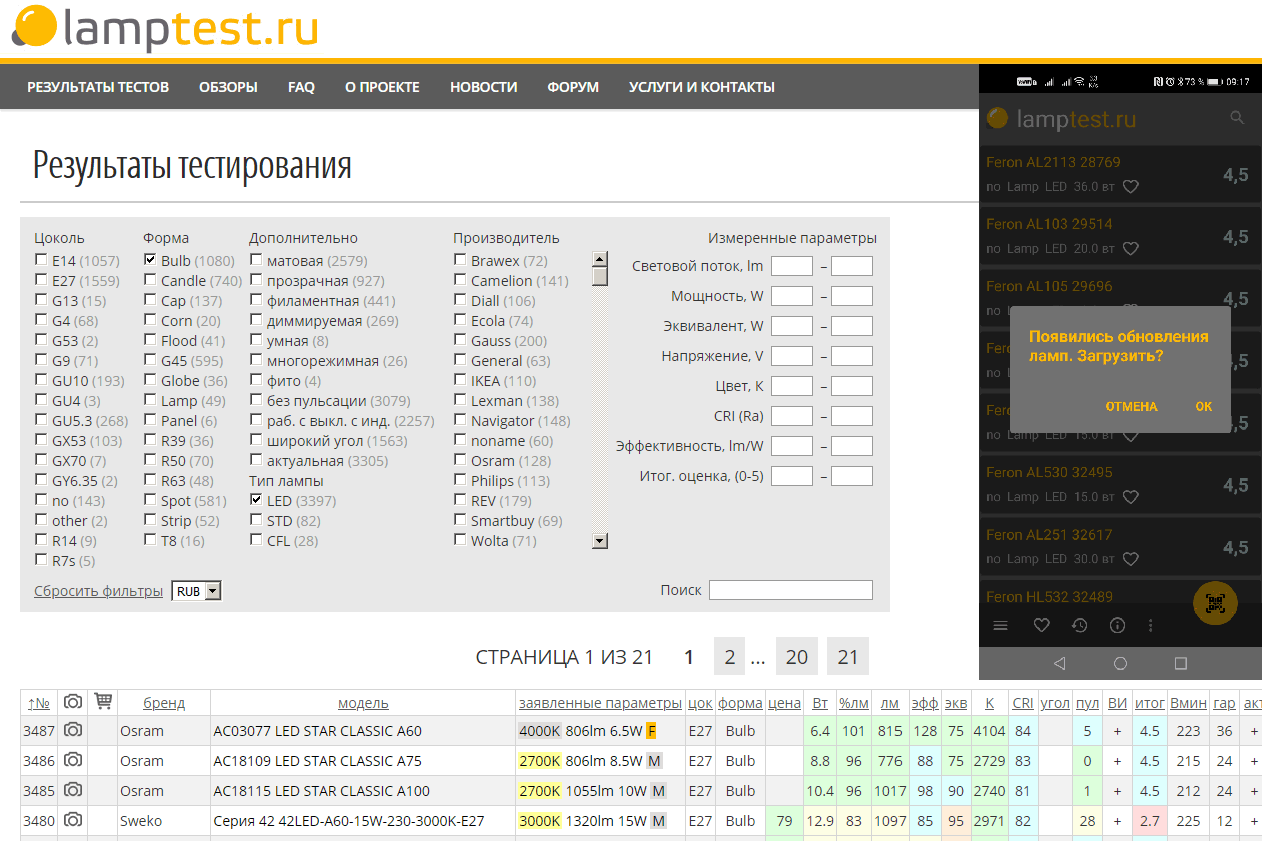Go to results page 20
Screen dimensions: 1262x841
point(797,656)
